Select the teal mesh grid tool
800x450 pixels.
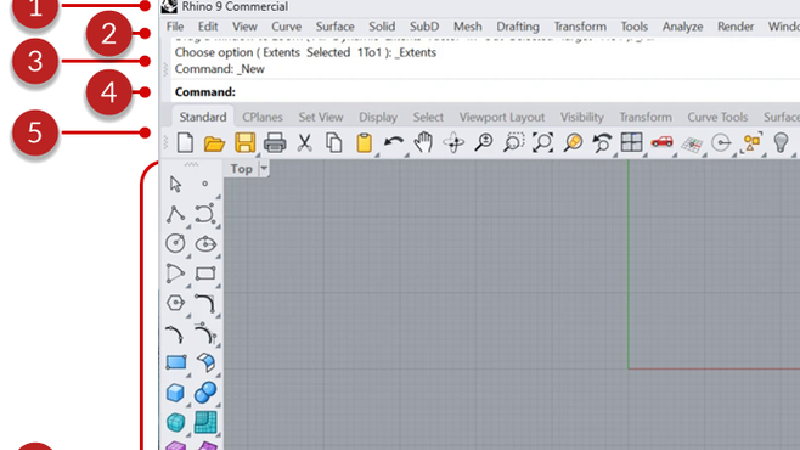pos(206,422)
